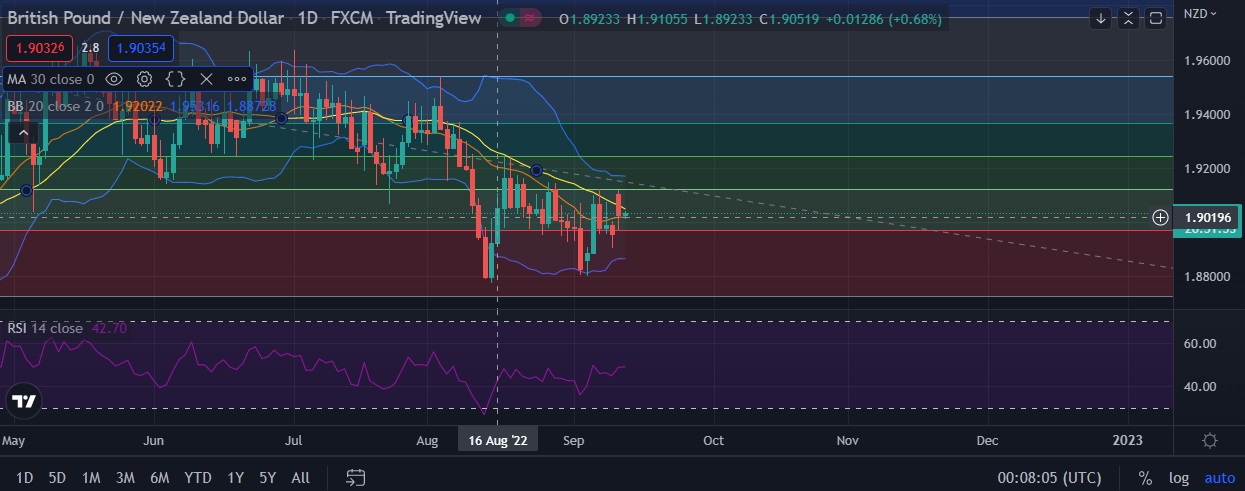Open more options for MA indicator
Image resolution: width=1245 pixels, height=491 pixels.
(x=237, y=79)
